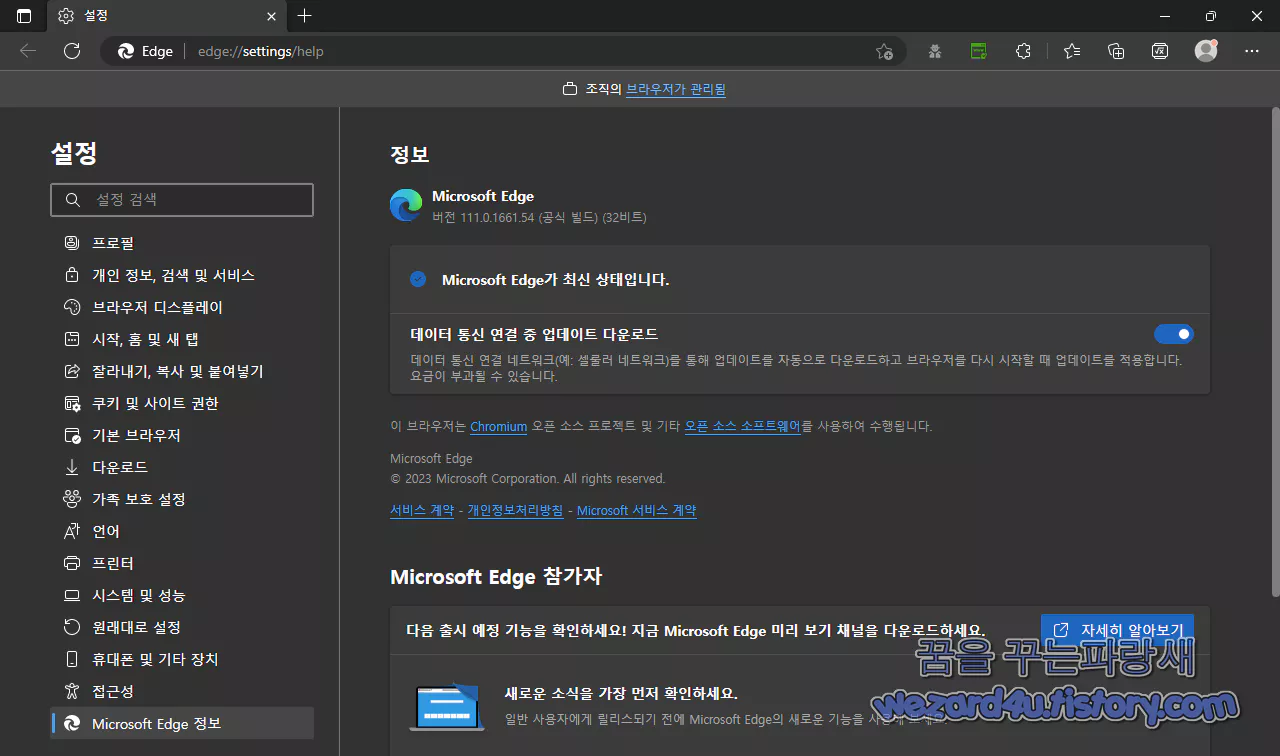This screenshot has height=756, width=1280.
Task: Refresh the settings page
Action: (72, 51)
